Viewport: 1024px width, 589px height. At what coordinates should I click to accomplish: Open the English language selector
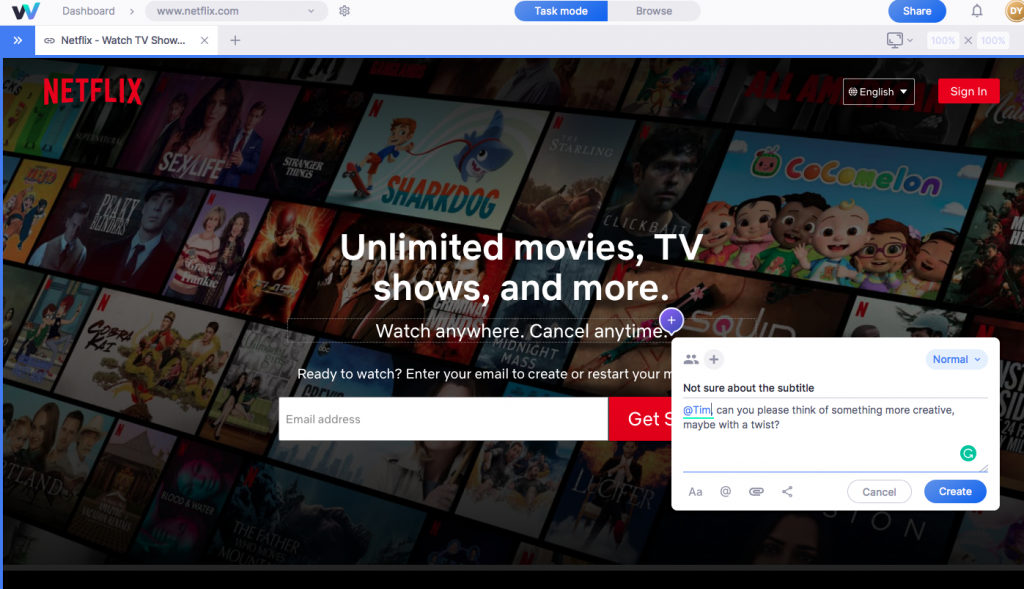pos(878,91)
